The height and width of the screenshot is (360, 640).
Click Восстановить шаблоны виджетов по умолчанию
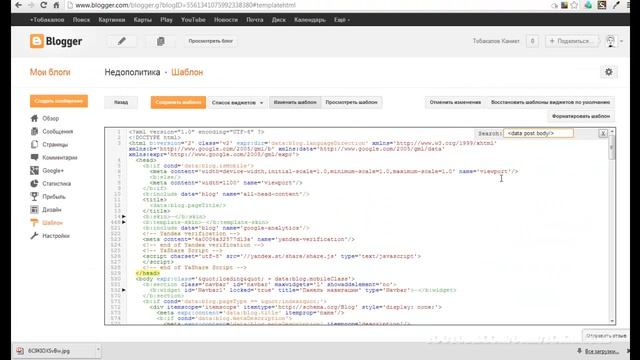550,102
